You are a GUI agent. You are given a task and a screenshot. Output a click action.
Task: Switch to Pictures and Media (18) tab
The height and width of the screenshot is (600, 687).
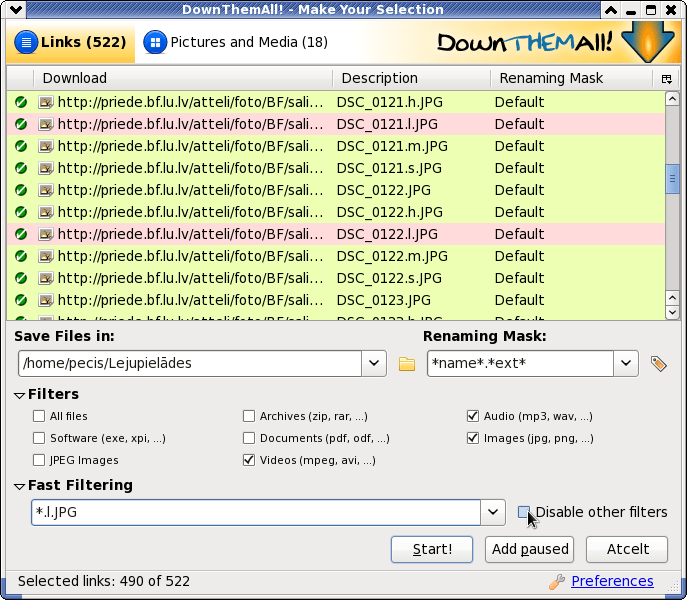click(236, 42)
